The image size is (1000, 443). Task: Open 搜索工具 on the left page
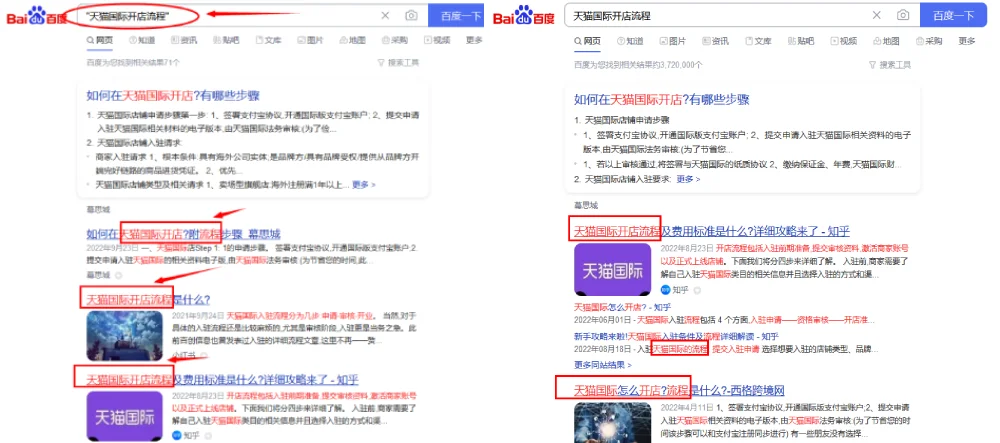click(398, 62)
